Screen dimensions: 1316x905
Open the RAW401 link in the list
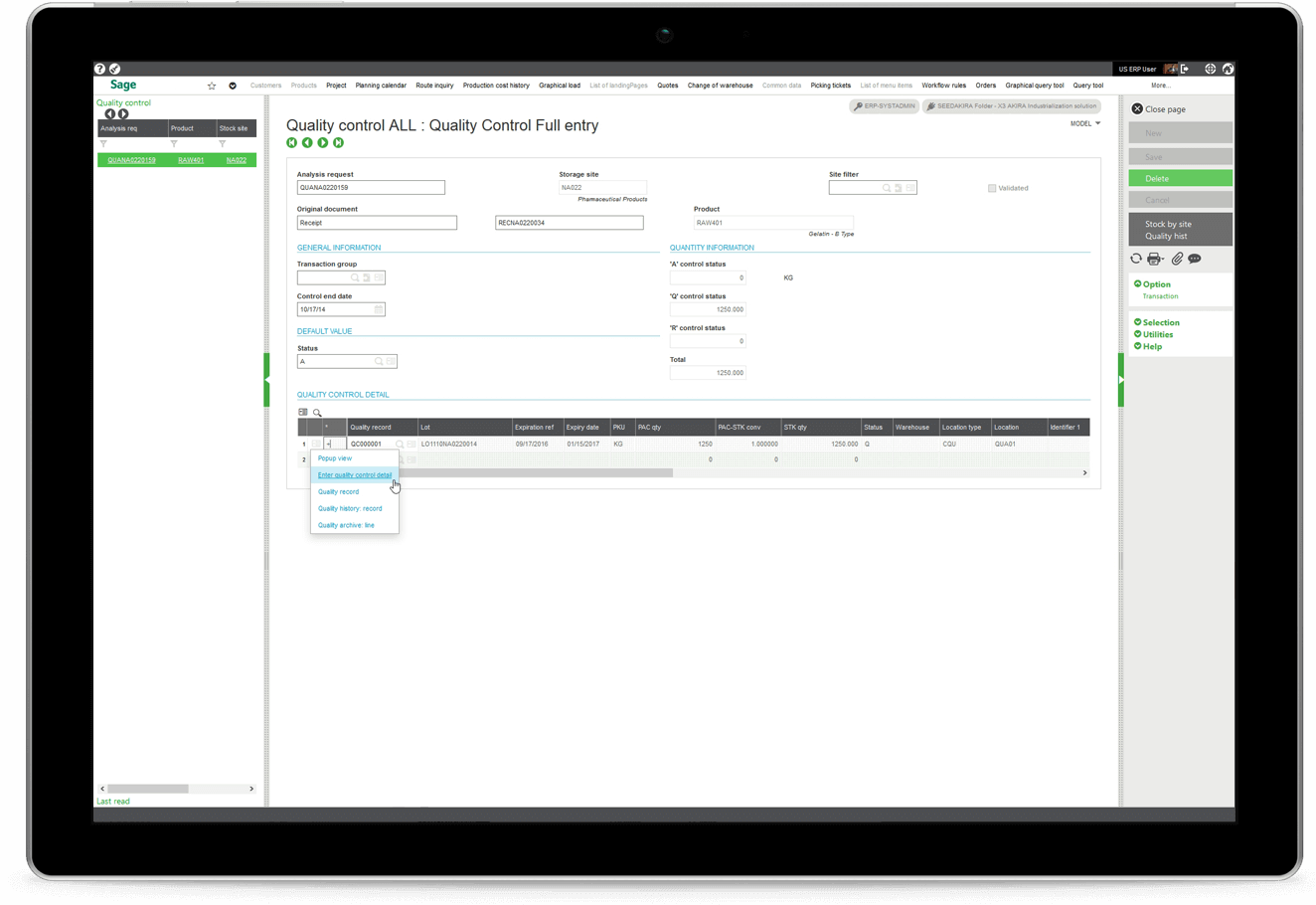[x=191, y=160]
